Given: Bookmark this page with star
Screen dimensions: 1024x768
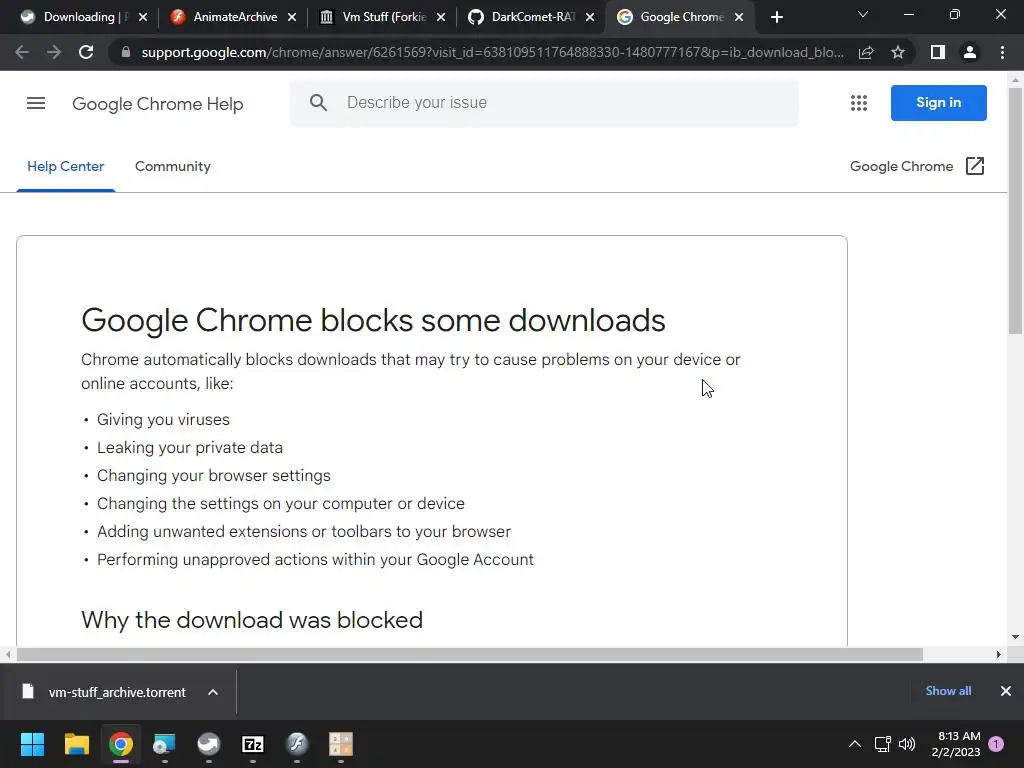Looking at the screenshot, I should (x=898, y=52).
